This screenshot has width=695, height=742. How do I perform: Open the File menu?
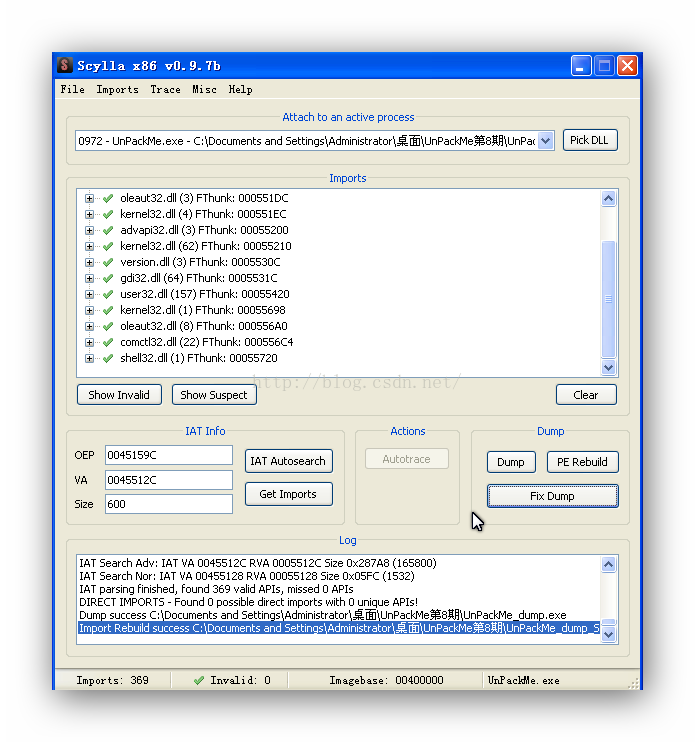coord(72,89)
